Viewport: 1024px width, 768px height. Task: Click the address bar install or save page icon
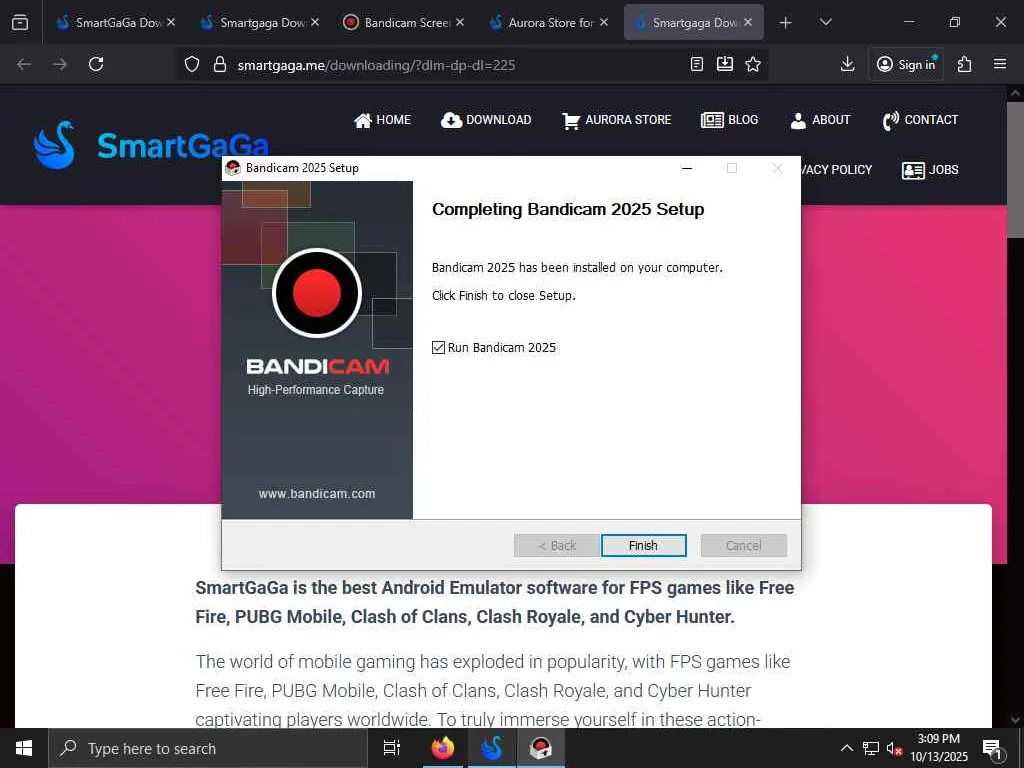[x=725, y=64]
